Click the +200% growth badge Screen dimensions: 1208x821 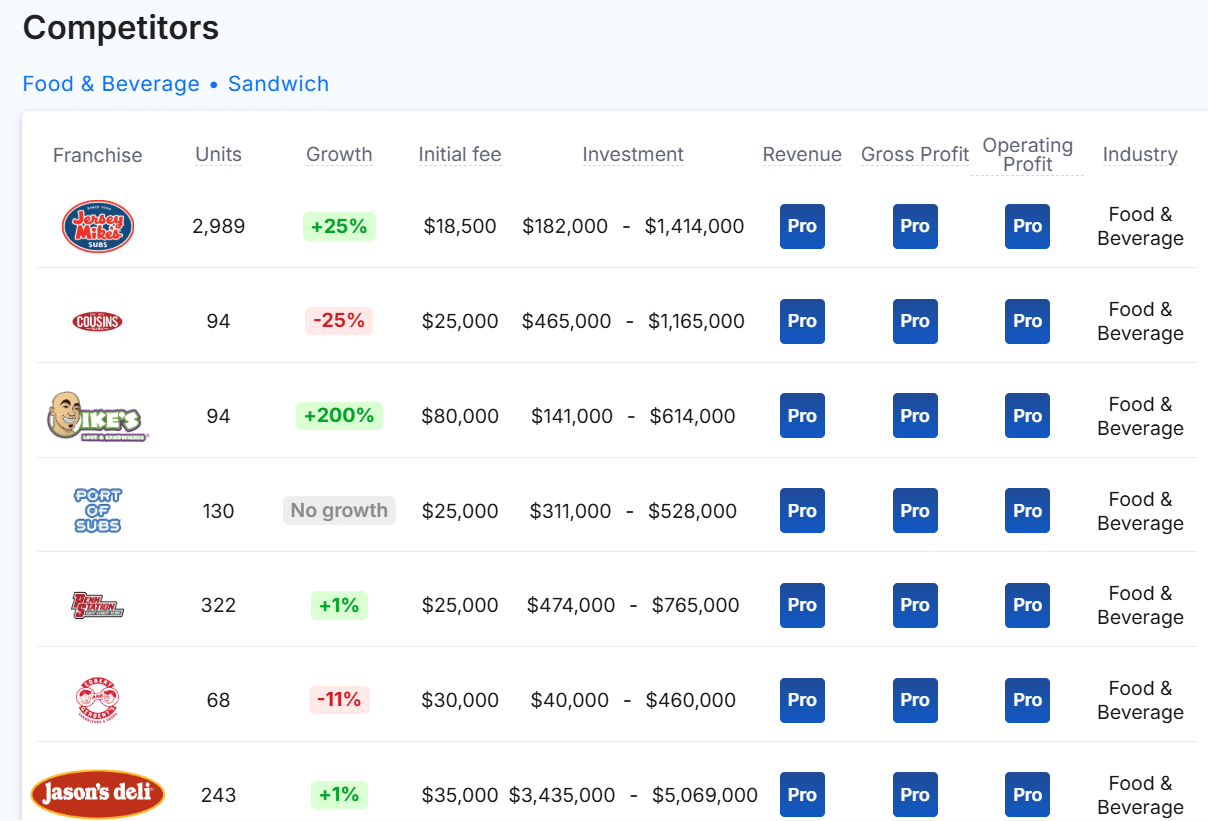pyautogui.click(x=339, y=416)
